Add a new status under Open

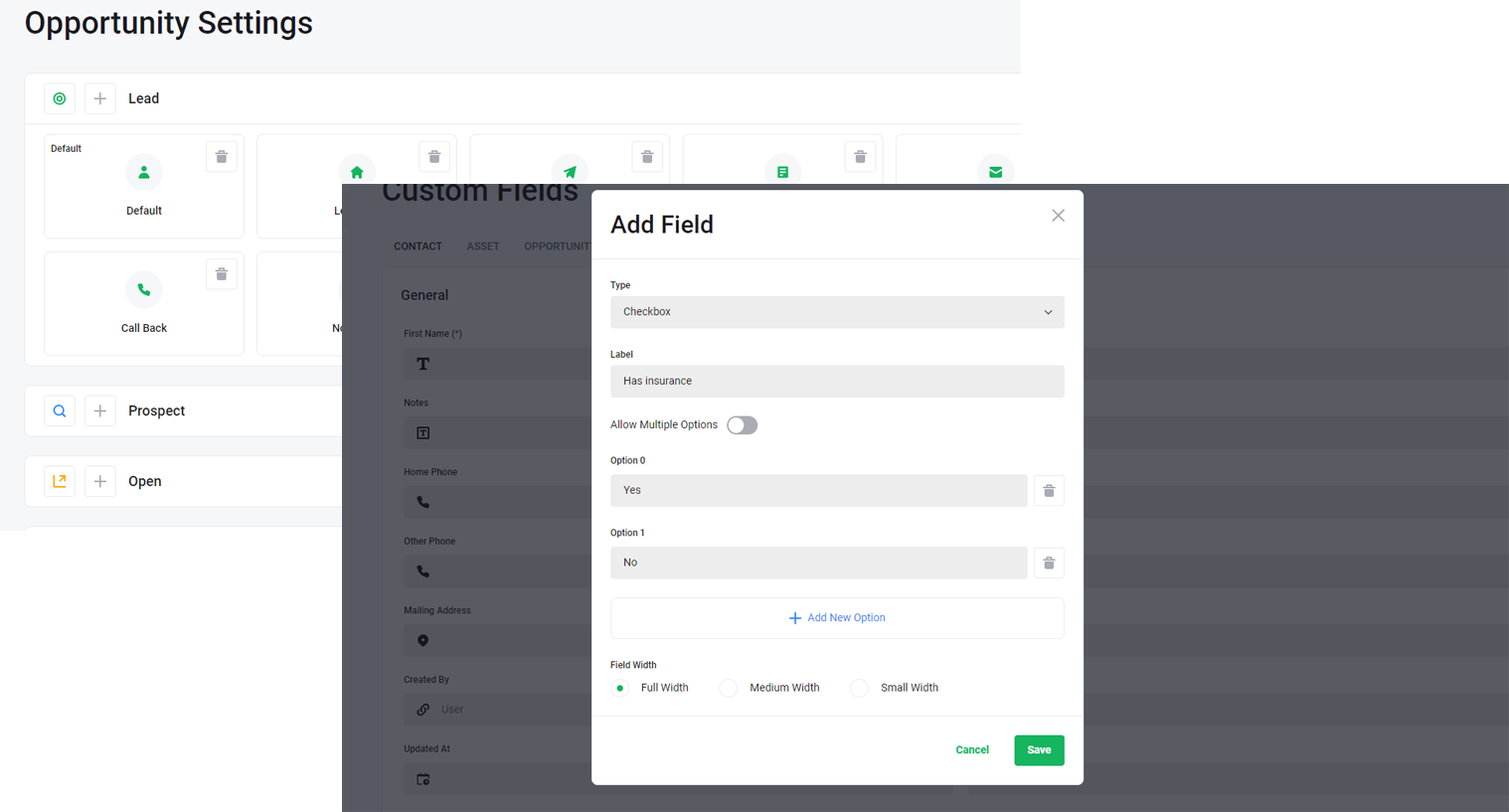tap(100, 481)
